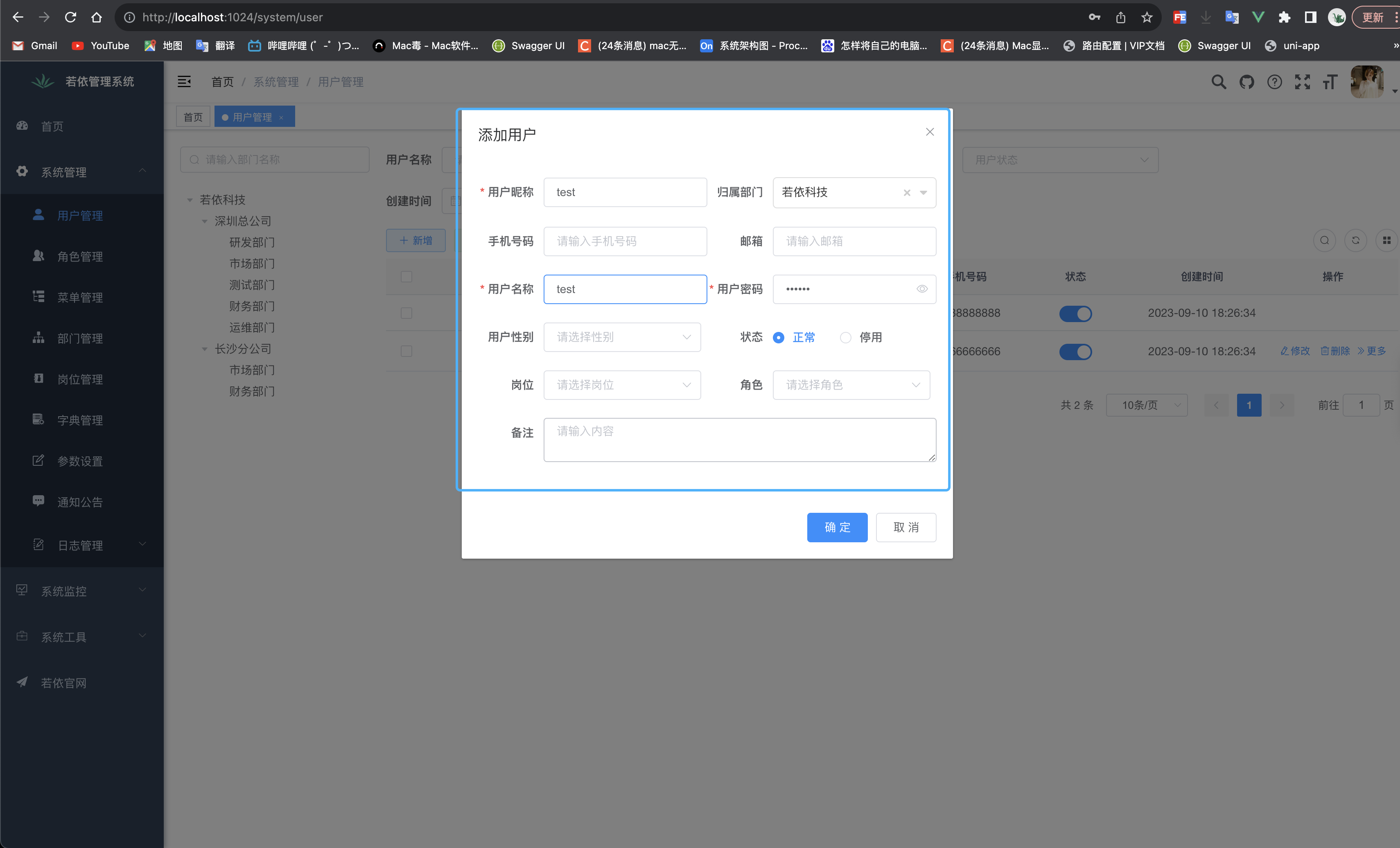Select the 停用 status radio button

(845, 337)
